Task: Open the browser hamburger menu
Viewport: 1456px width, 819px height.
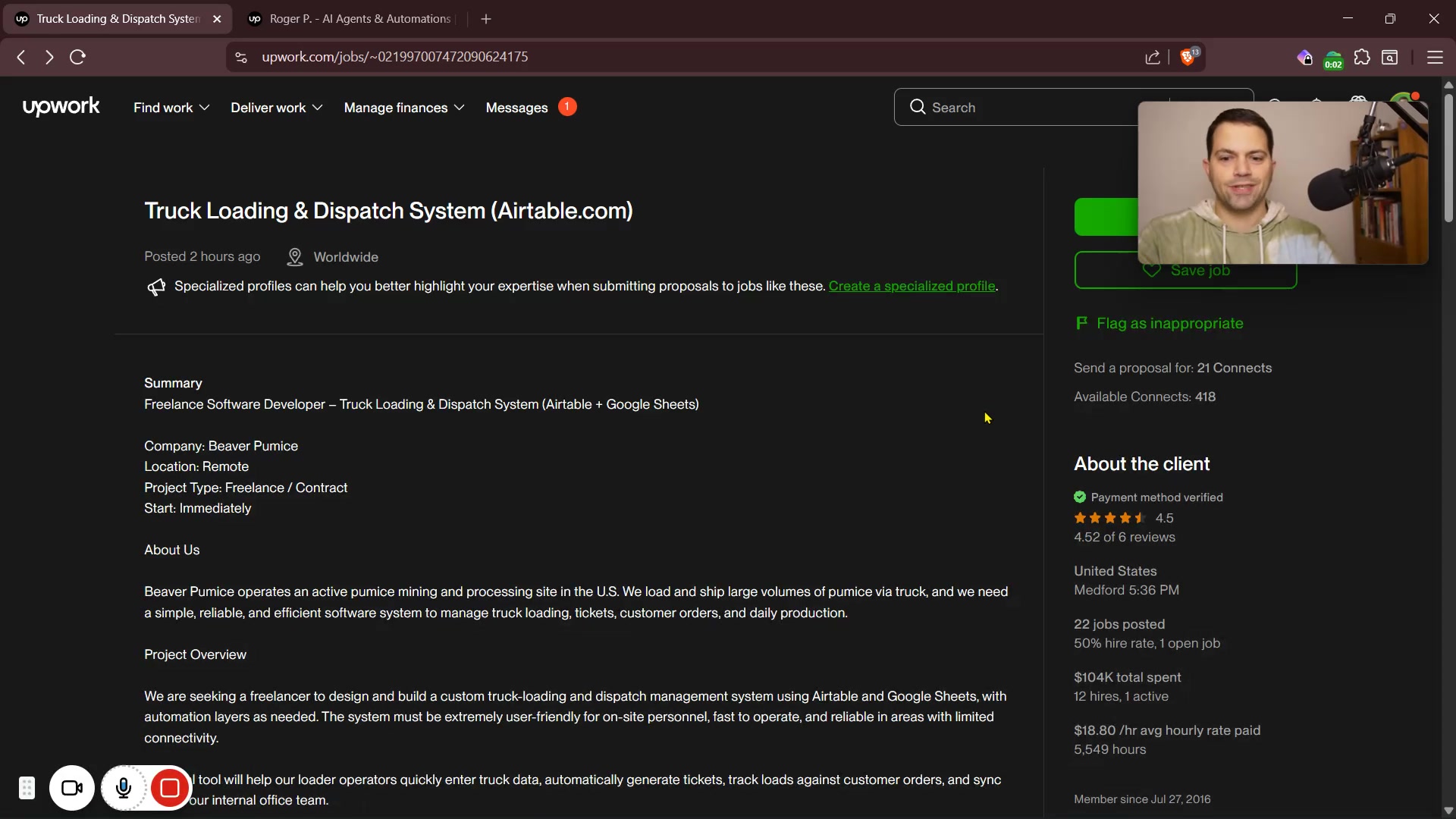Action: 1434,58
